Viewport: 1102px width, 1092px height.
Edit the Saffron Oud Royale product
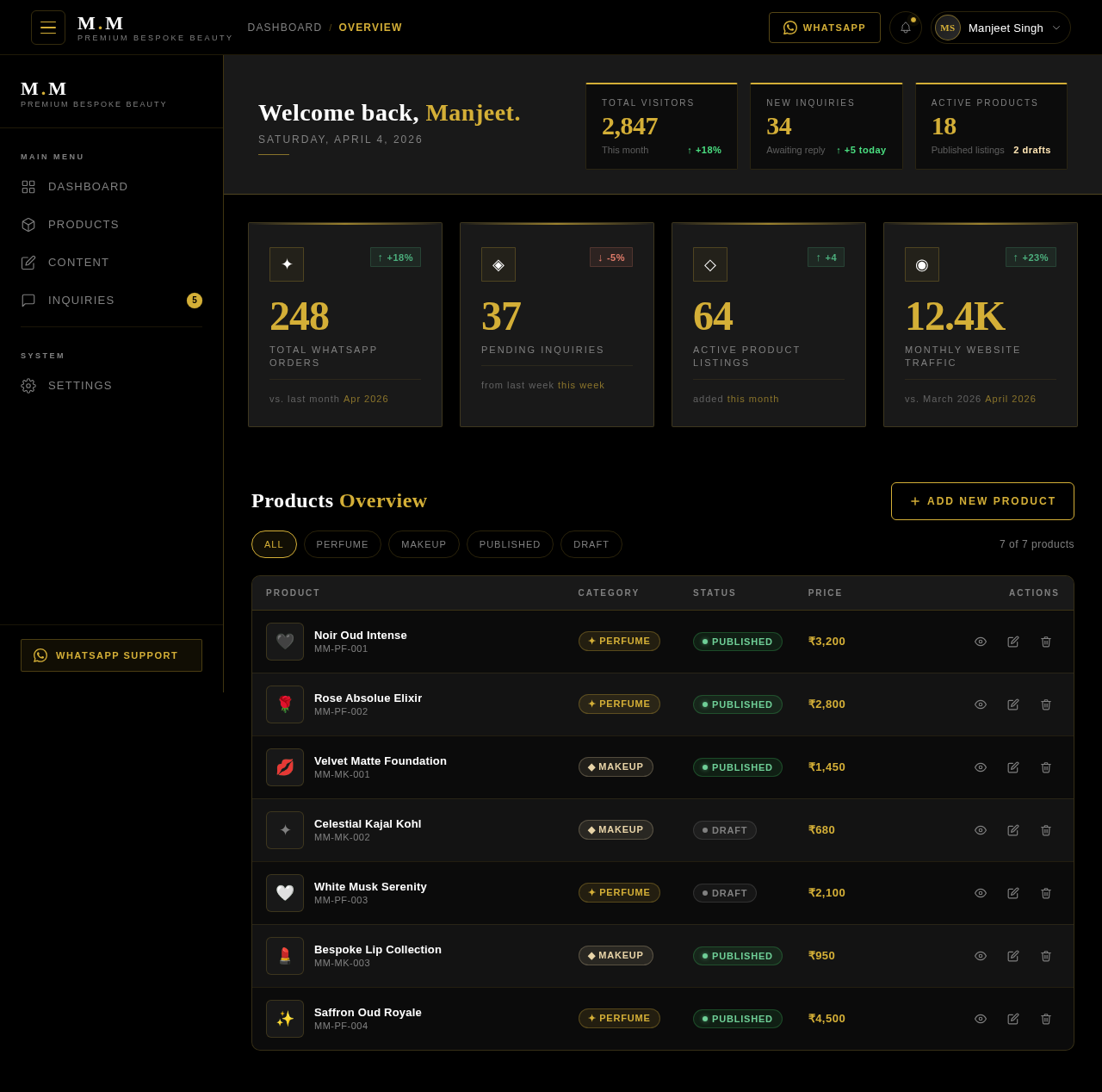[1013, 1019]
